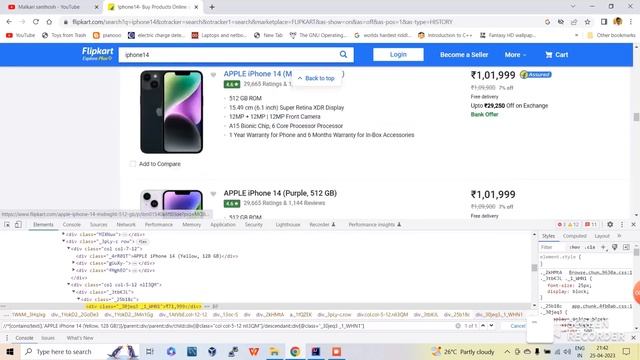This screenshot has height=360, width=640.
Task: Click the Login button
Action: coord(398,54)
